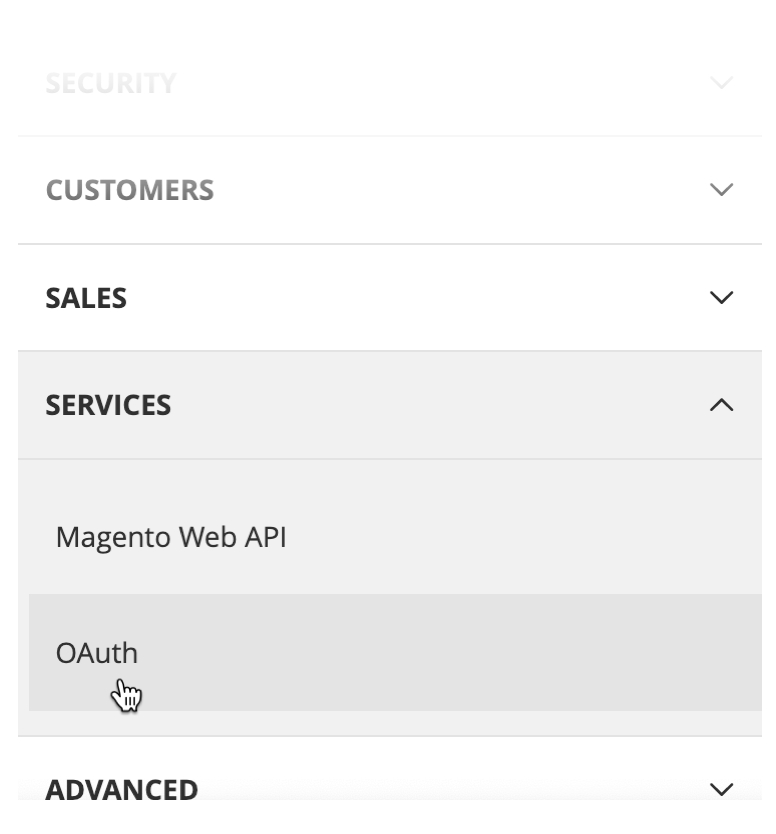Expand the SECURITY section heading
The width and height of the screenshot is (776, 834).
(x=111, y=83)
